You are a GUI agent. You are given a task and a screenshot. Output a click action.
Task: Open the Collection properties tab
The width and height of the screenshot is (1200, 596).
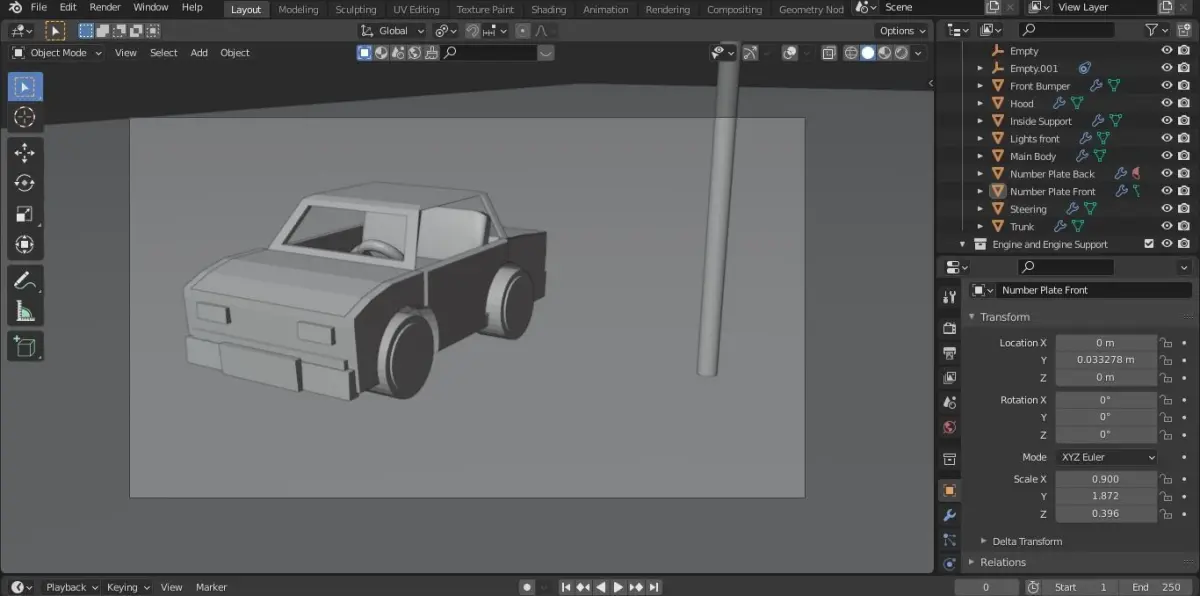tap(949, 459)
